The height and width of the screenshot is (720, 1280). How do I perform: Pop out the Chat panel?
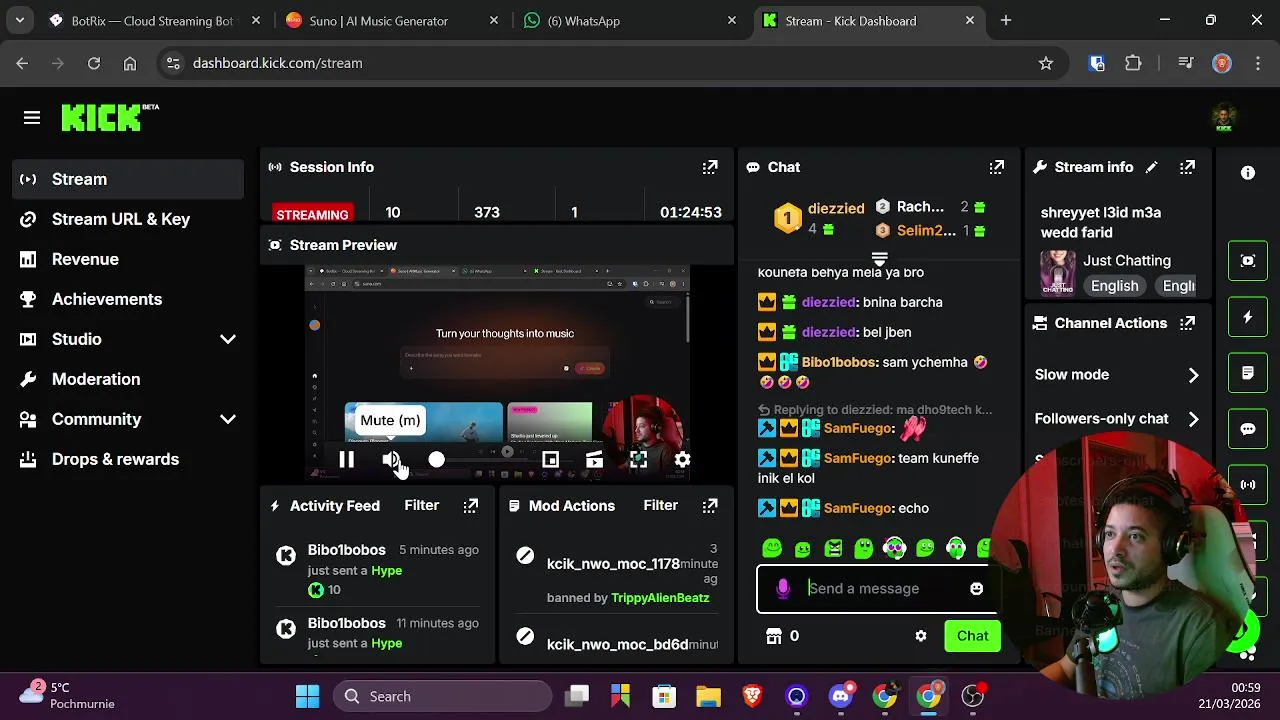[997, 167]
